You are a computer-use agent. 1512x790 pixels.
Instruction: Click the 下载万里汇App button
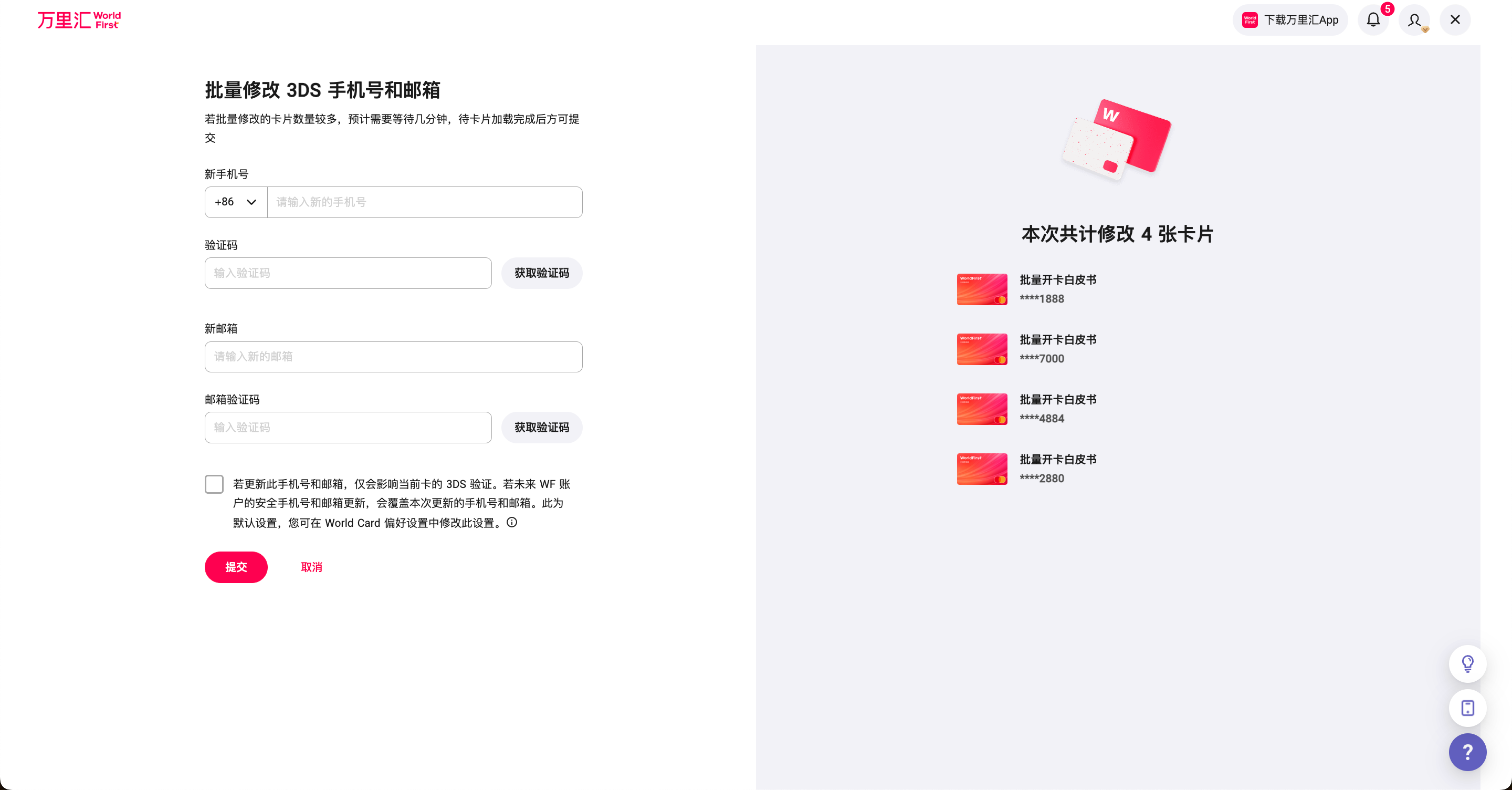point(1289,19)
